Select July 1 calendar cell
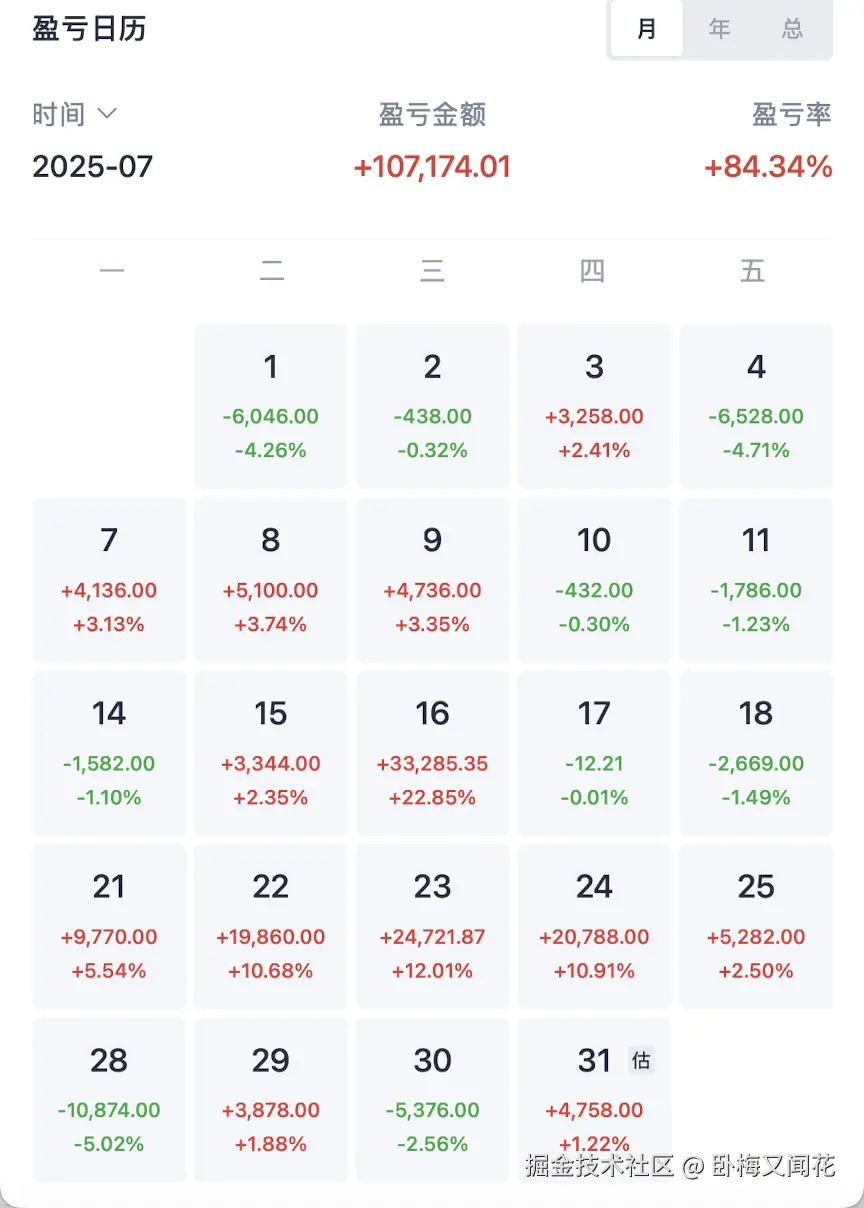The width and height of the screenshot is (864, 1208). pyautogui.click(x=271, y=406)
